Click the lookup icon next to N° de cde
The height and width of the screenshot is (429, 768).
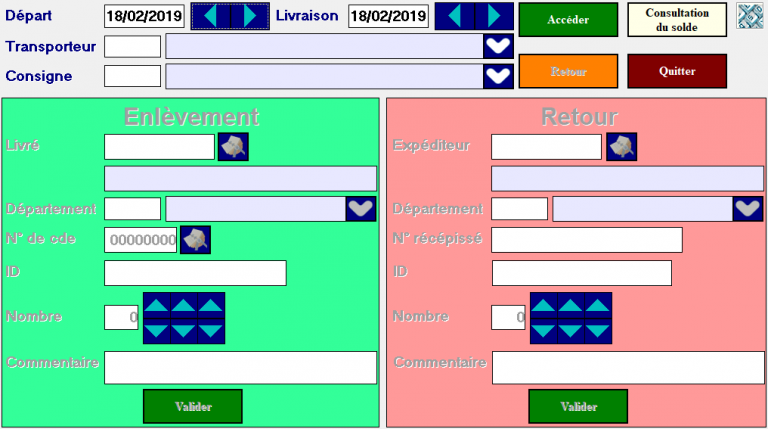point(195,240)
